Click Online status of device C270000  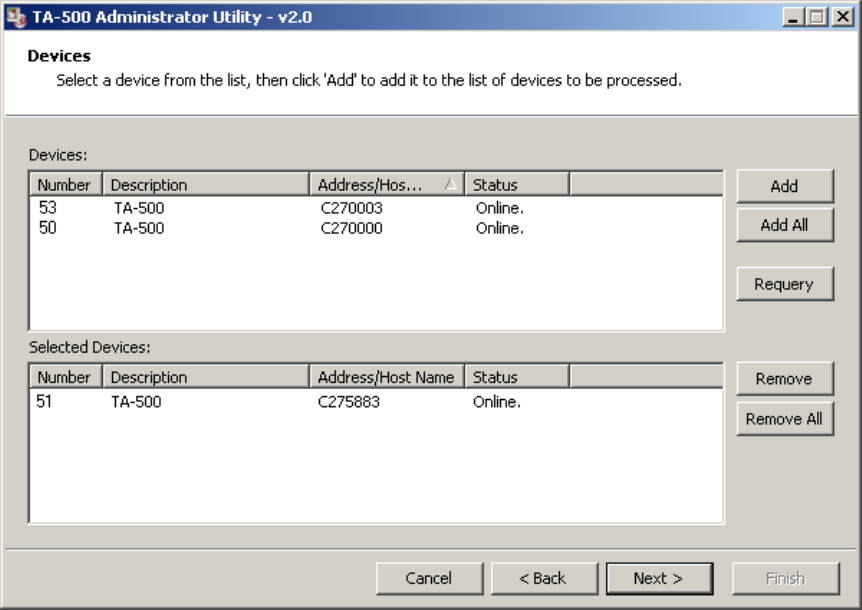click(x=500, y=228)
